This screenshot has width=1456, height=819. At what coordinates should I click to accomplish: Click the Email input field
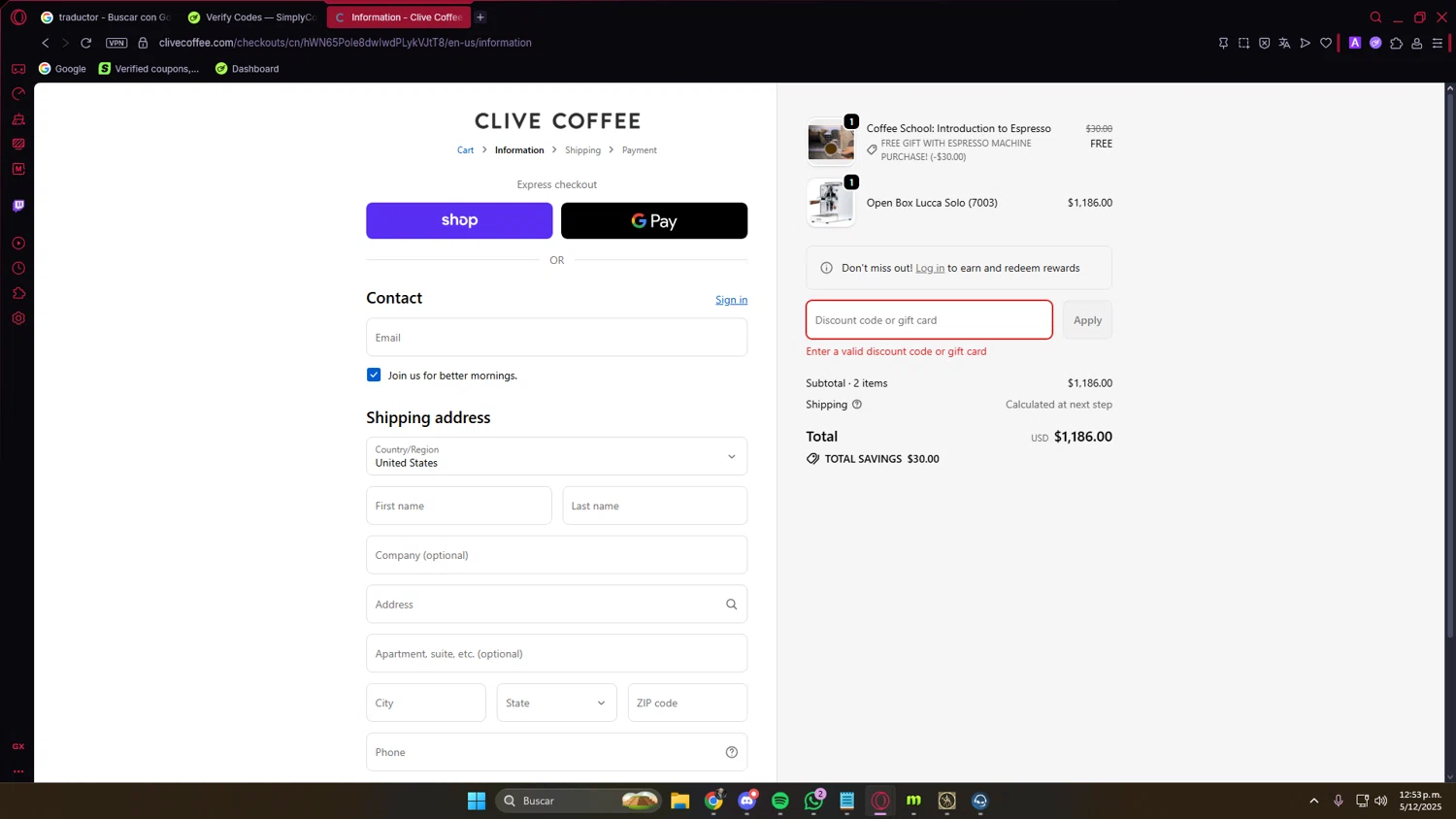pyautogui.click(x=557, y=338)
